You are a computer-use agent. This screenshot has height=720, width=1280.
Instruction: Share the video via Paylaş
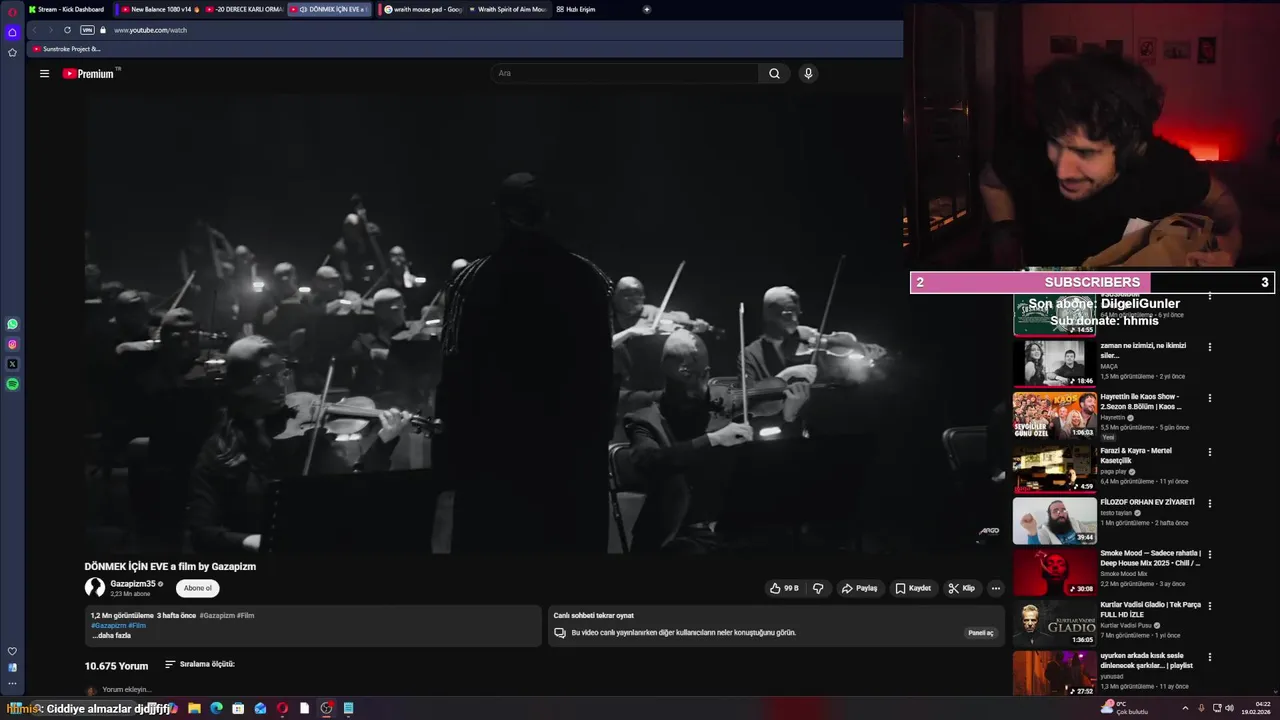point(859,588)
